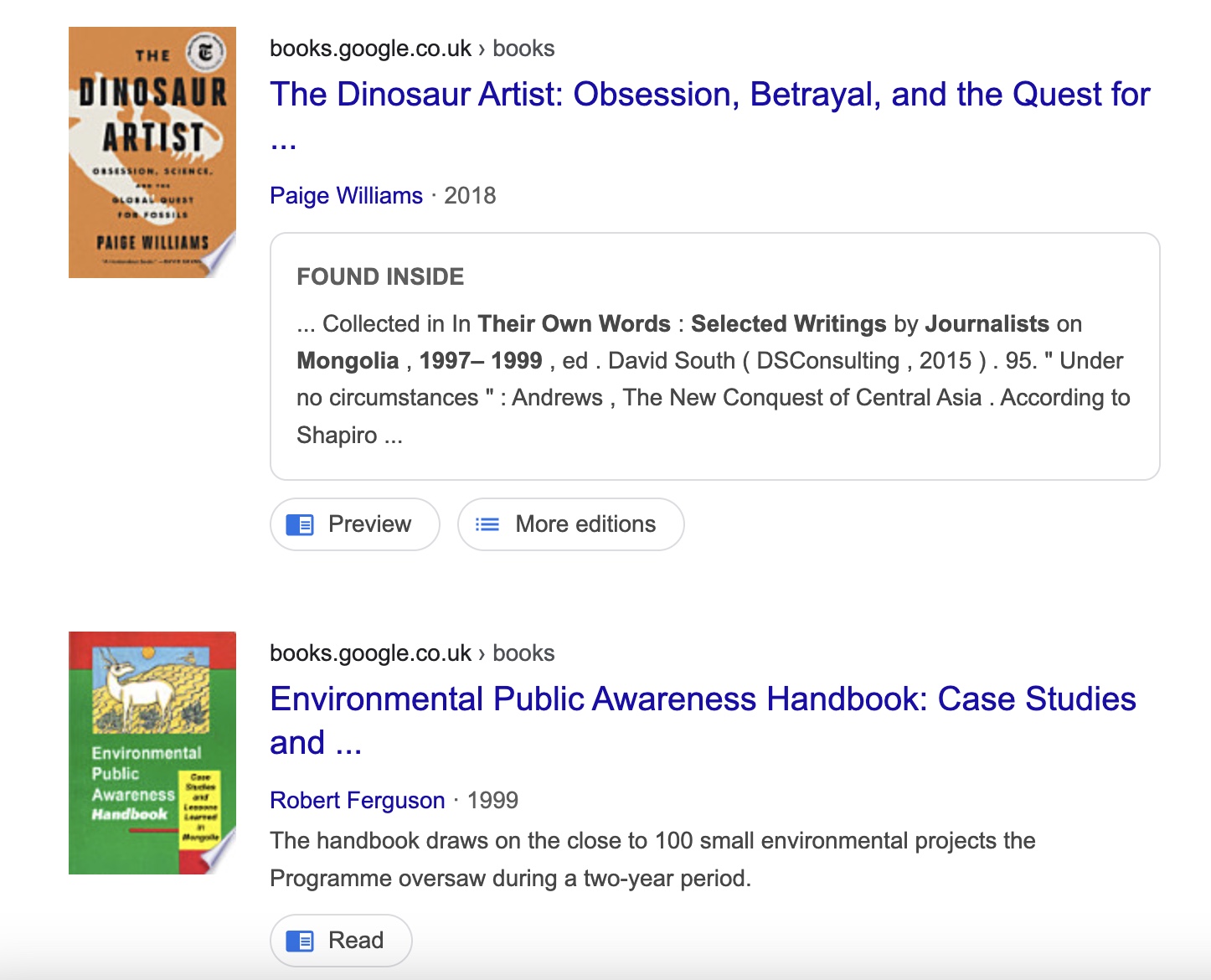The height and width of the screenshot is (980, 1211).
Task: Click the 1999 publication year beside Robert Ferguson
Action: tap(492, 801)
